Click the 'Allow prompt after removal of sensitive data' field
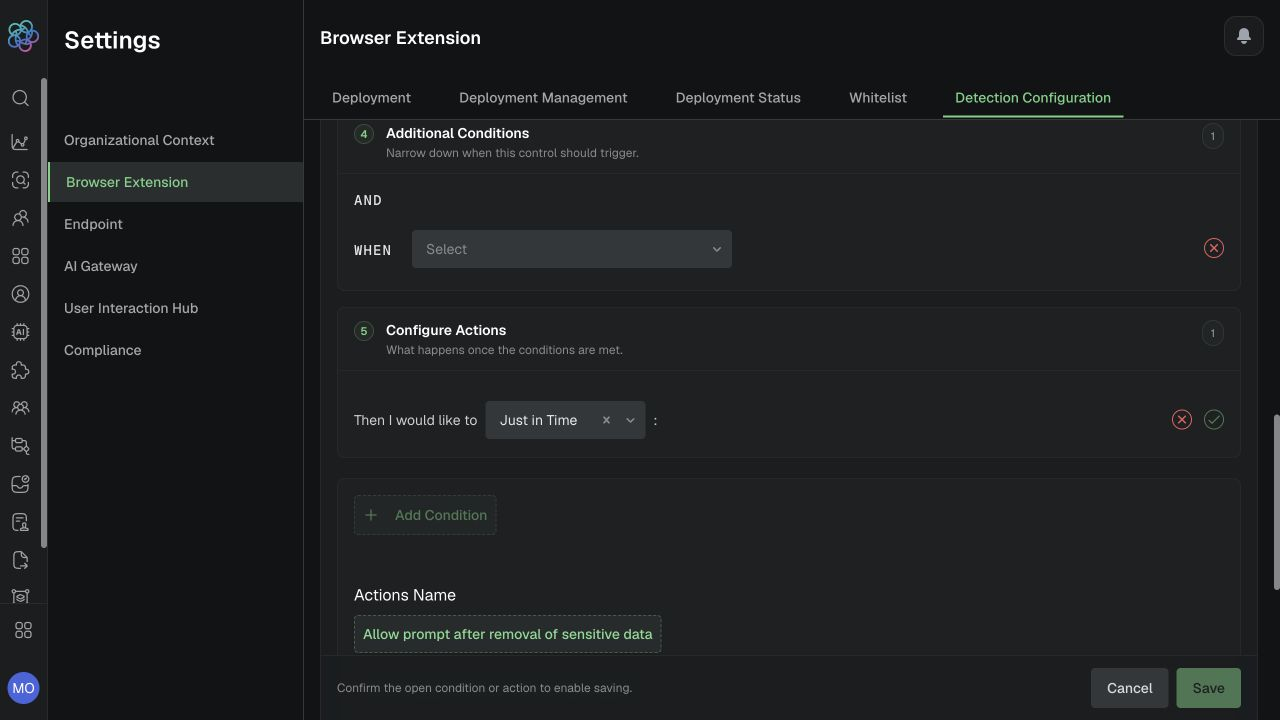Image resolution: width=1280 pixels, height=720 pixels. pyautogui.click(x=507, y=634)
